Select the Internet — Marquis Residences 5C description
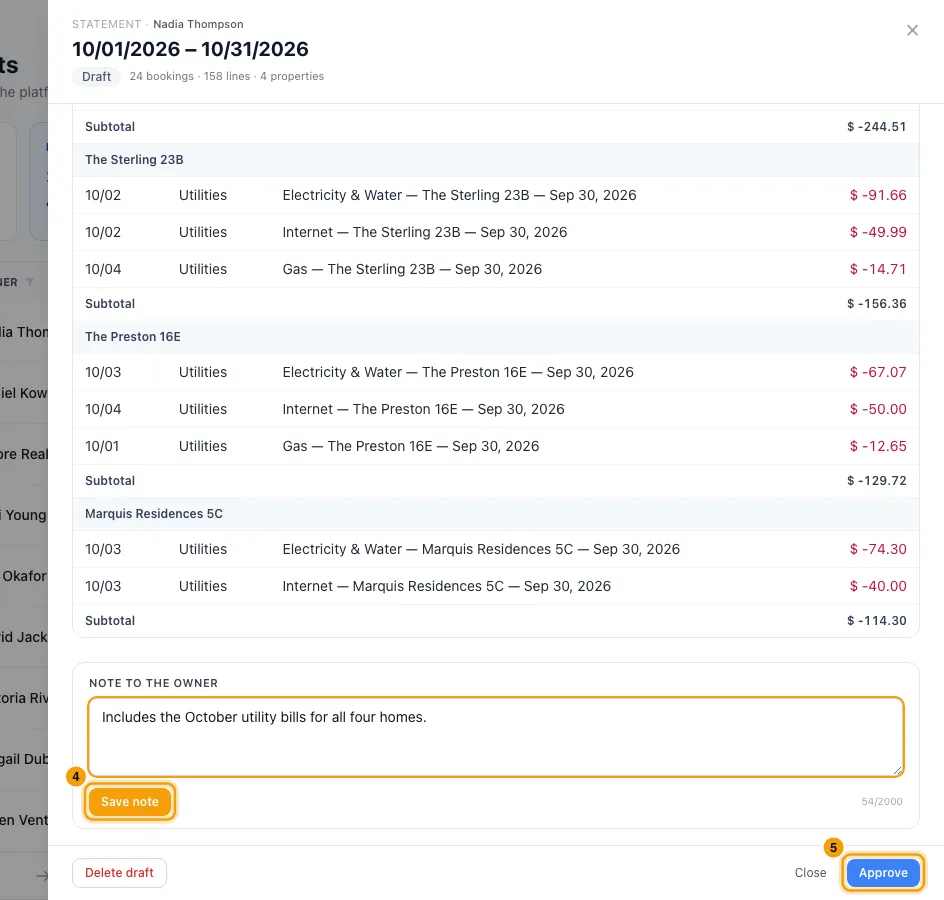944x900 pixels. click(x=446, y=586)
